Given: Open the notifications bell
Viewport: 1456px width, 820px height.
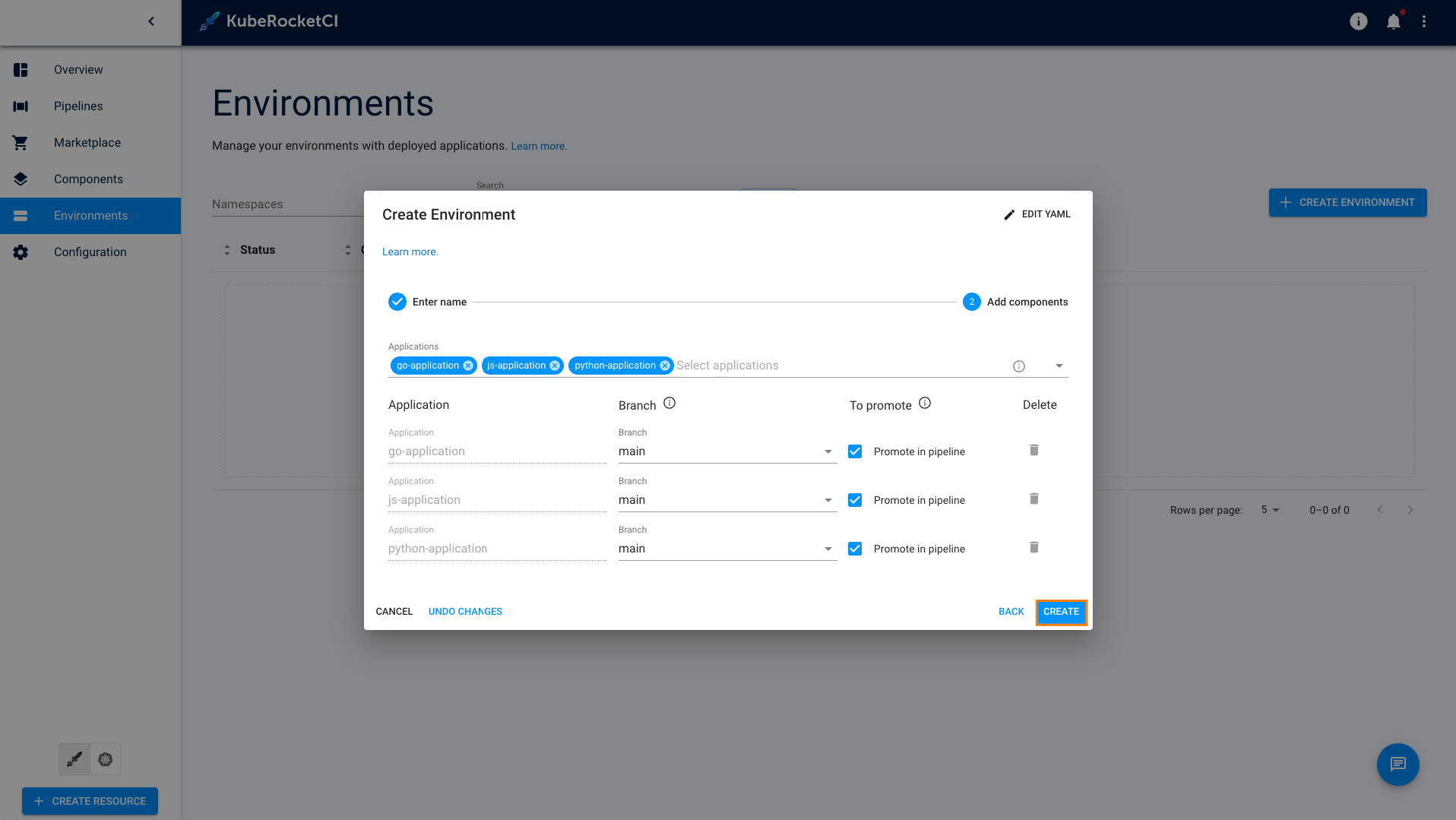Looking at the screenshot, I should (x=1394, y=21).
